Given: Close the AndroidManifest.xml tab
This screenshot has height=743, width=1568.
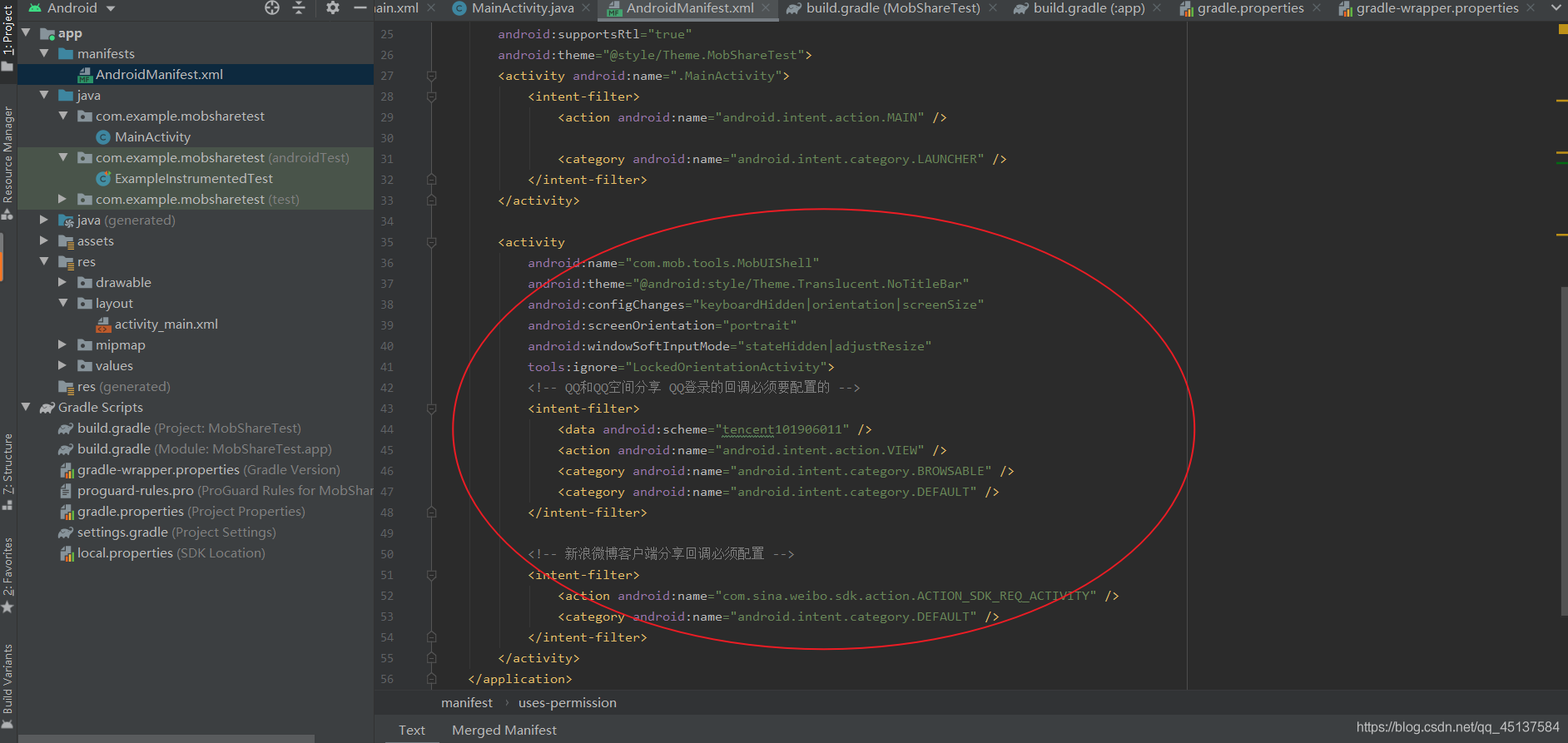Looking at the screenshot, I should [767, 8].
